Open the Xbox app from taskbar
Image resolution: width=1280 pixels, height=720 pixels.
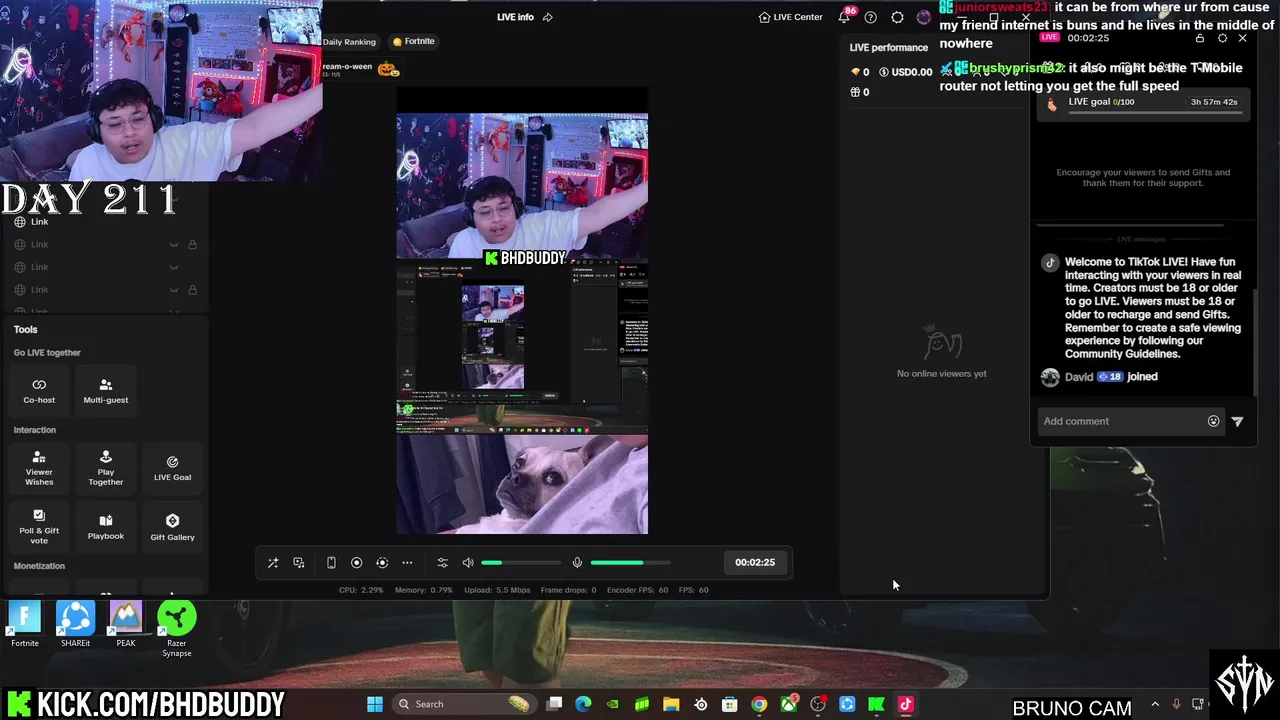(x=789, y=704)
